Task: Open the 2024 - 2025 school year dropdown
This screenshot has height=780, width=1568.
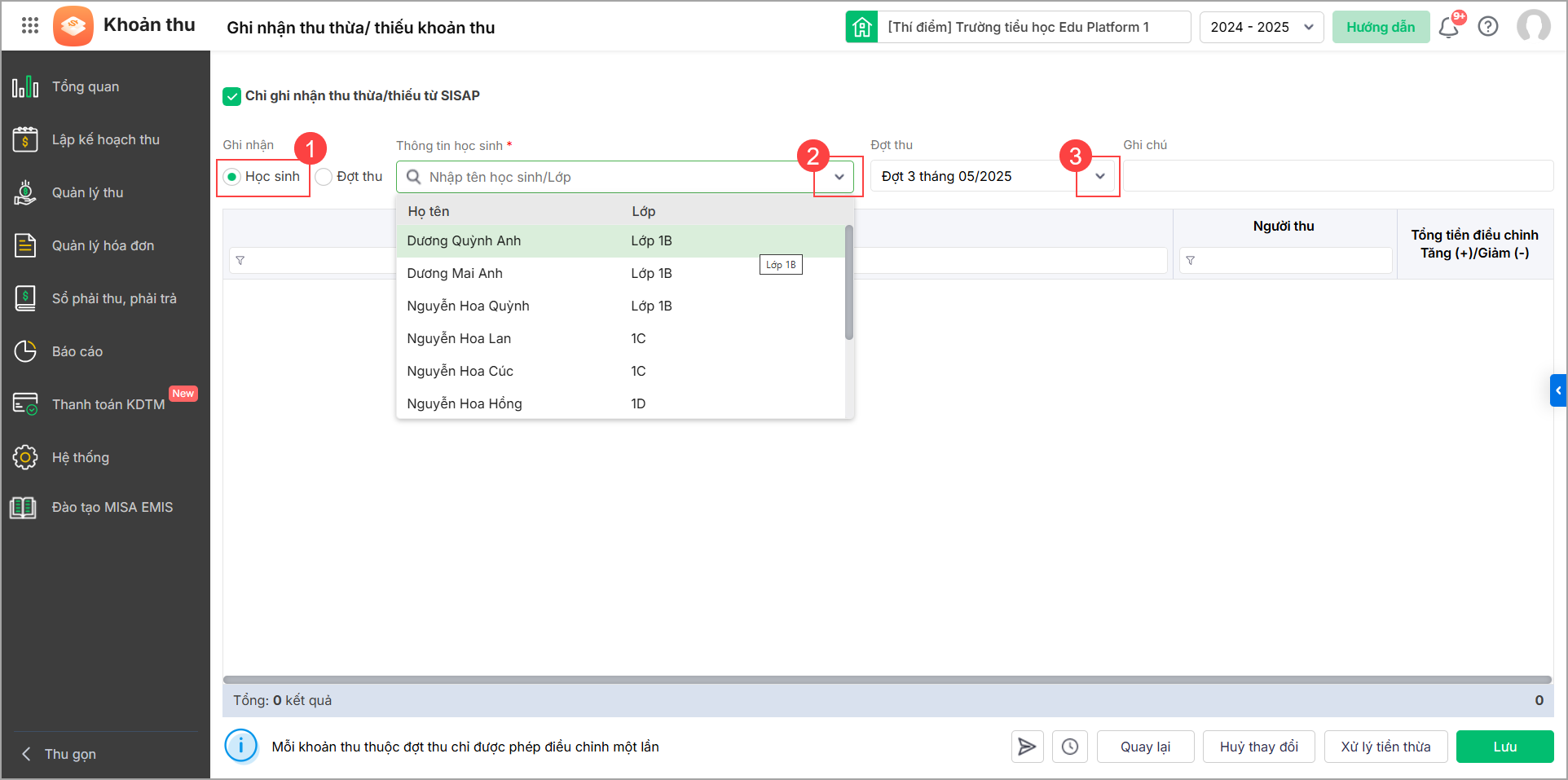Action: [x=1261, y=27]
